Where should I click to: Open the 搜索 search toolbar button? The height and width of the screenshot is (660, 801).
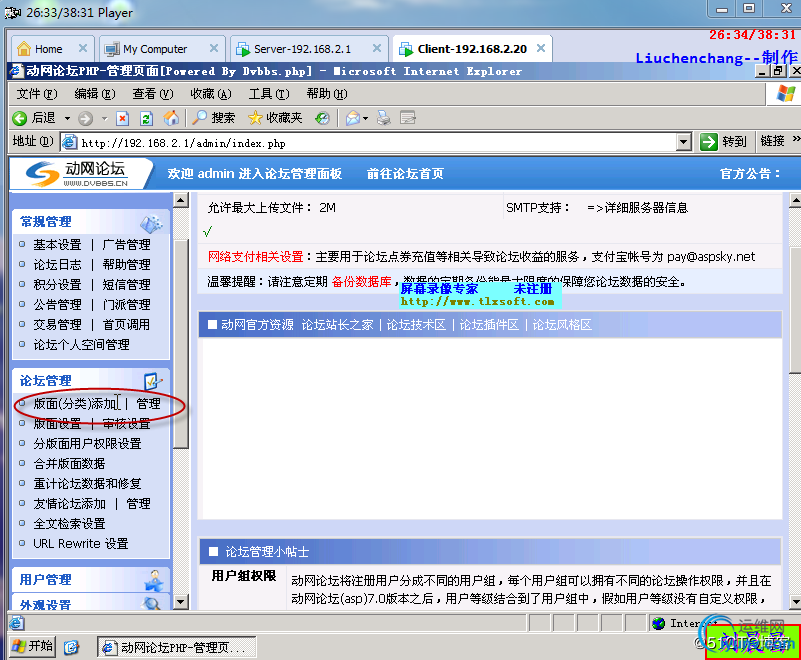(214, 118)
